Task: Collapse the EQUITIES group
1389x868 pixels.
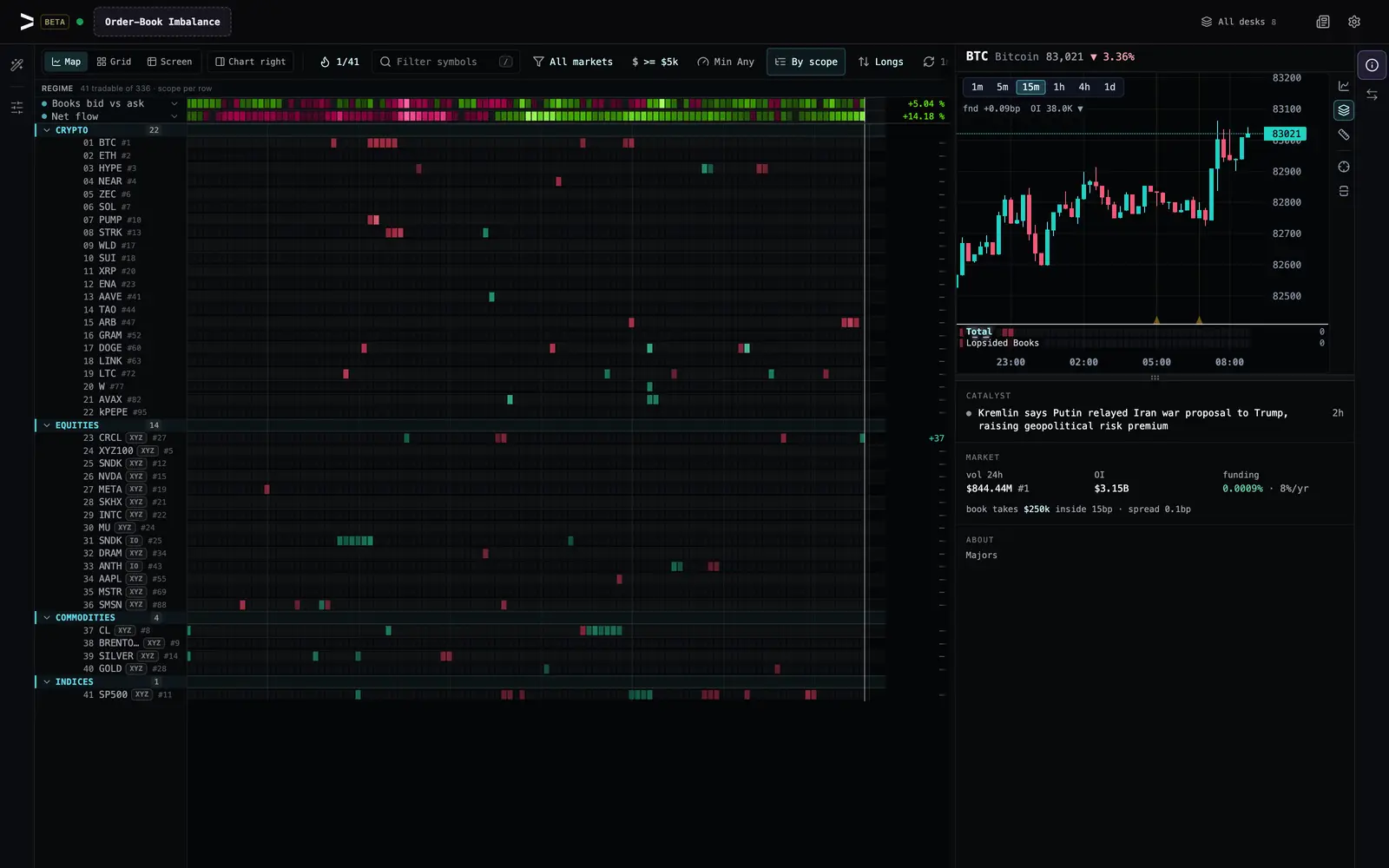Action: 47,425
